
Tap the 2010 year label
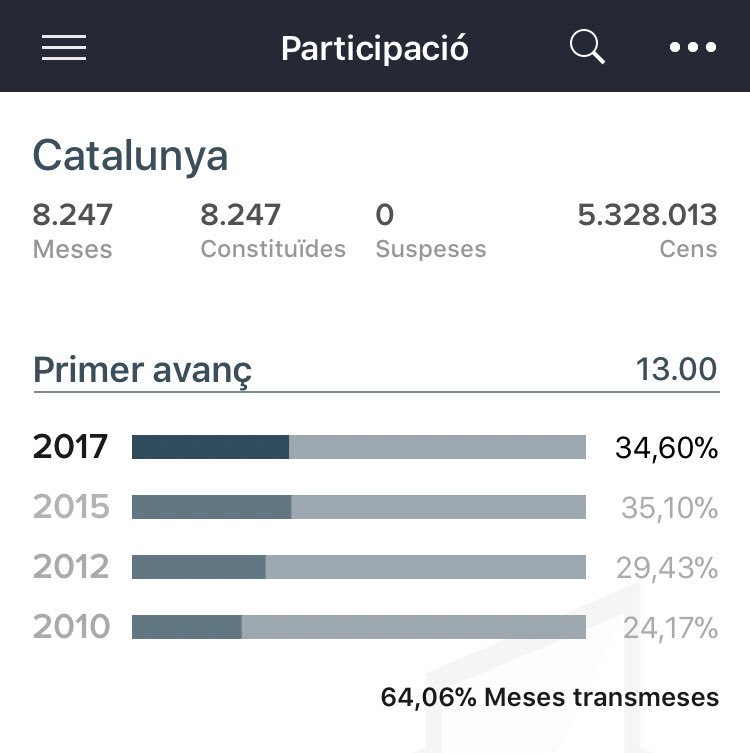pyautogui.click(x=72, y=626)
